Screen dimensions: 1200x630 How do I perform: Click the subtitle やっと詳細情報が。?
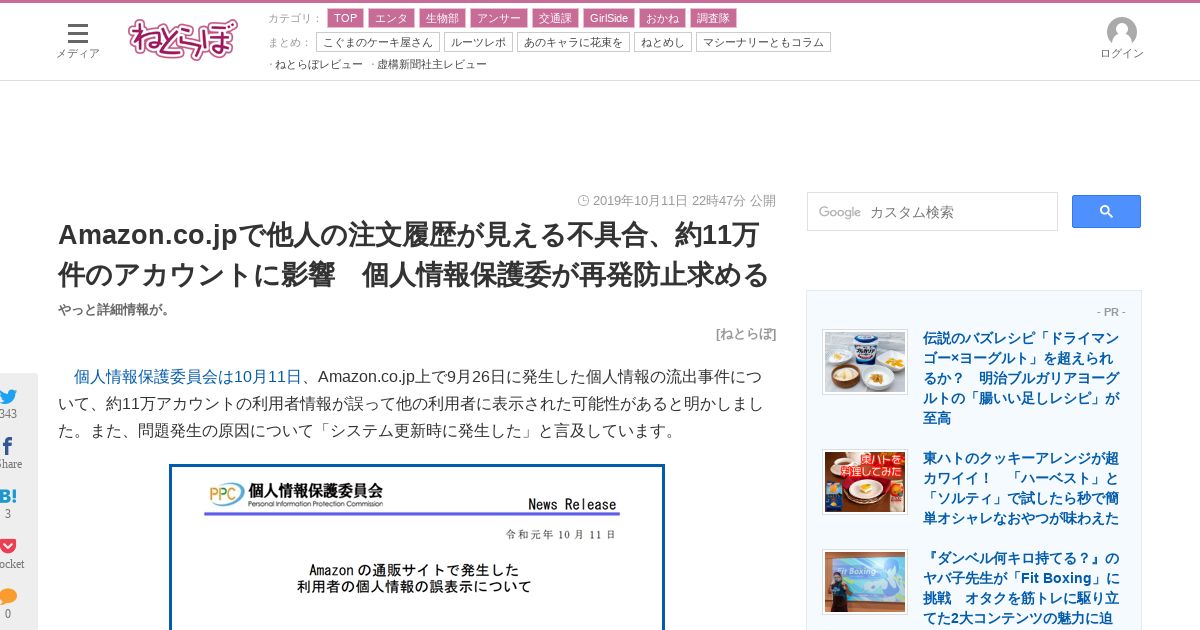click(x=114, y=310)
